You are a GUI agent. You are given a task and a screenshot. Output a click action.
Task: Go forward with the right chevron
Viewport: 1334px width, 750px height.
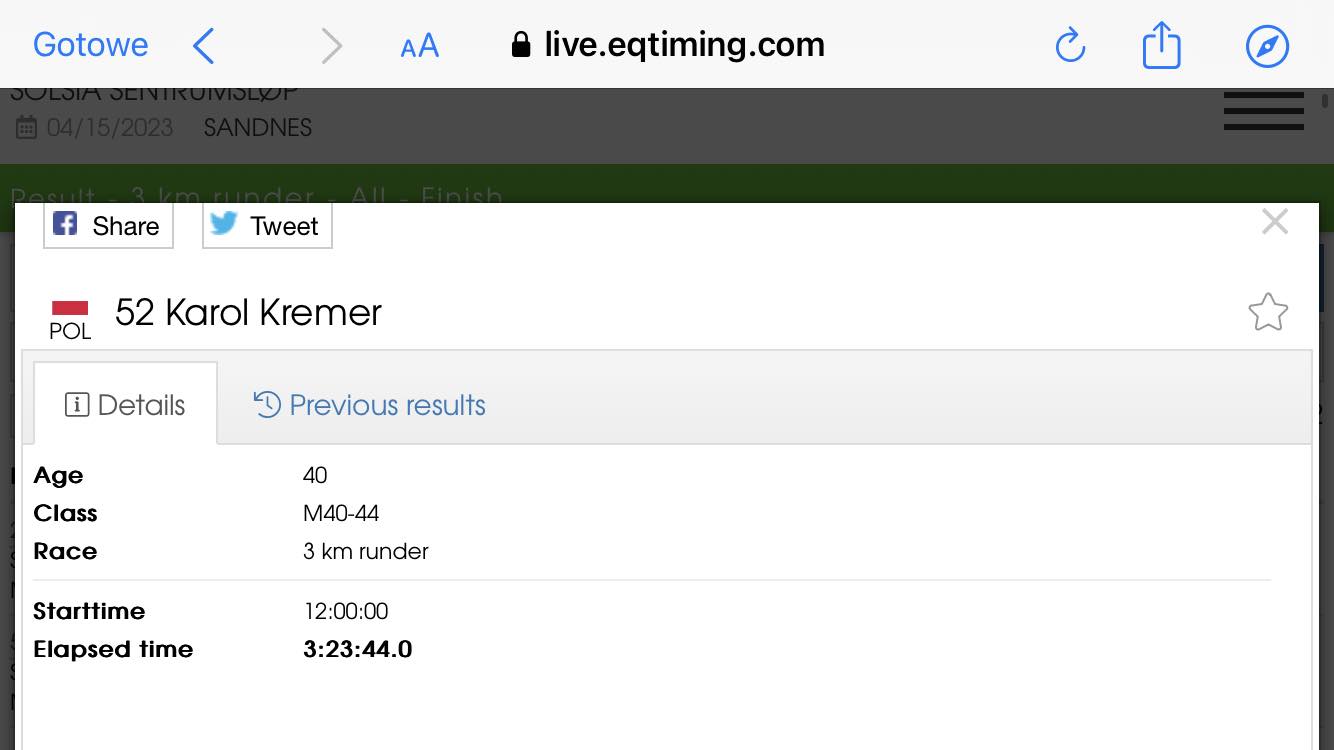click(331, 46)
